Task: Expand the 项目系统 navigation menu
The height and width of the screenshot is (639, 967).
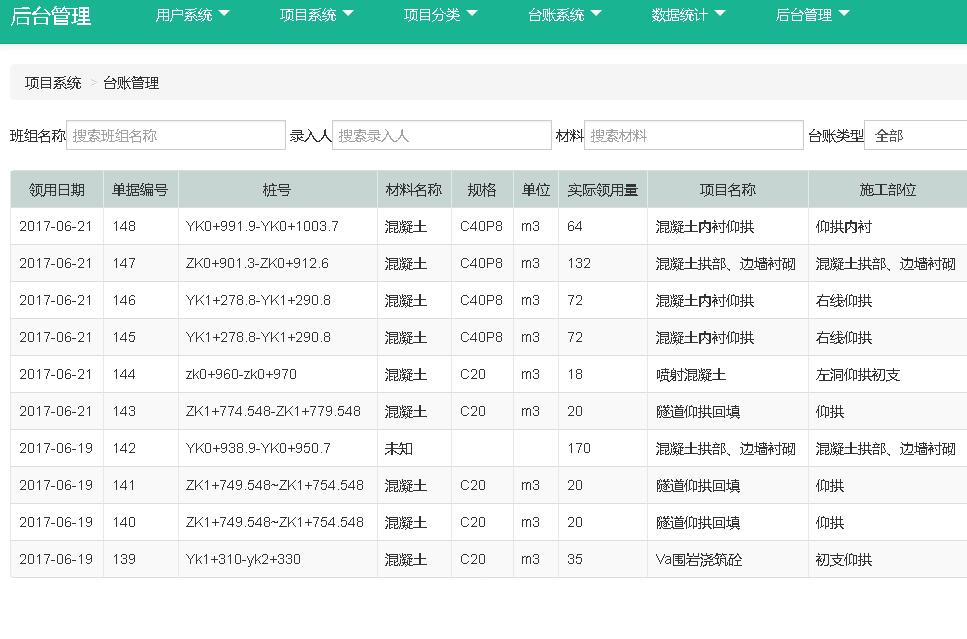Action: coord(316,15)
